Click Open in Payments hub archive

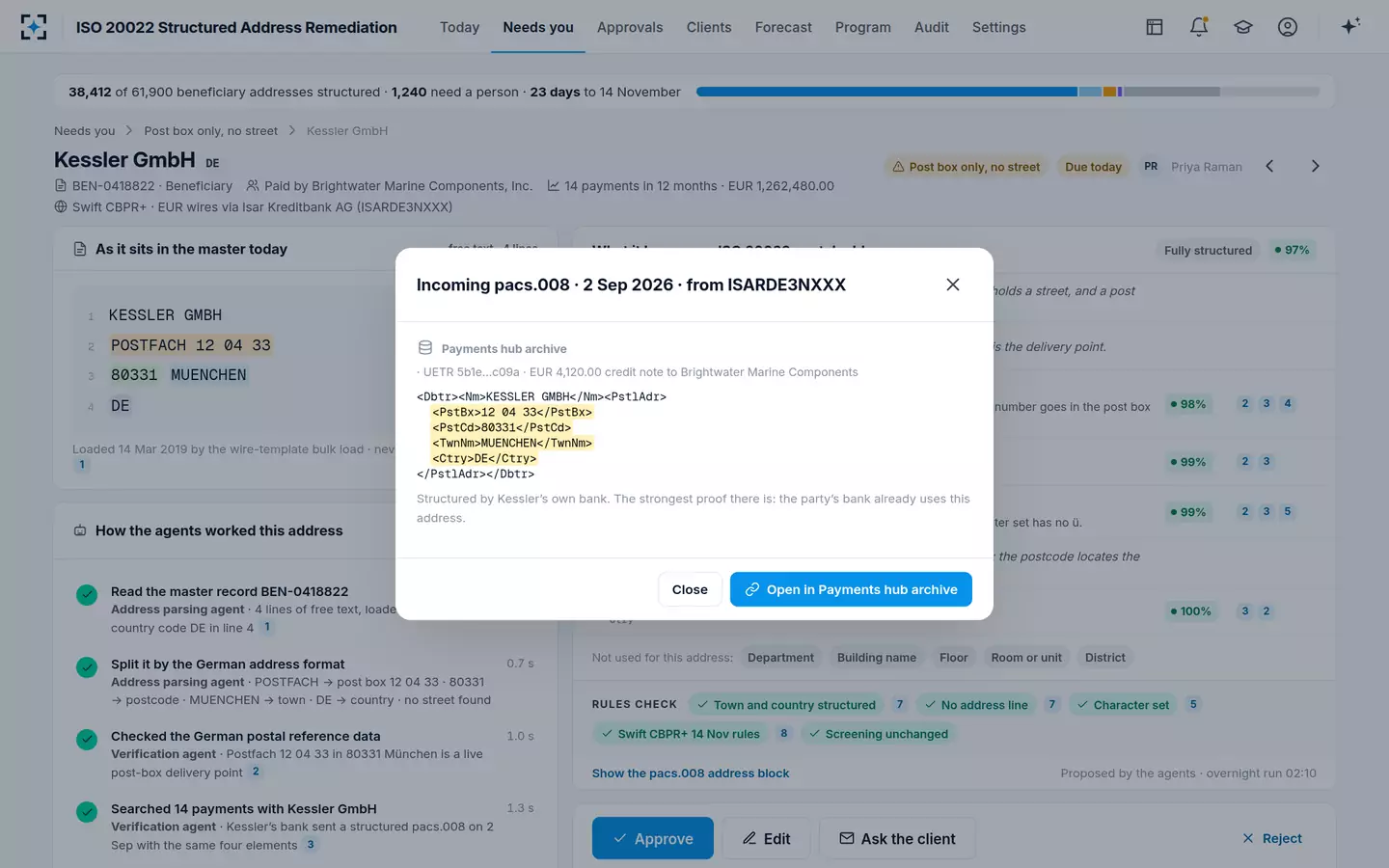pyautogui.click(x=851, y=589)
